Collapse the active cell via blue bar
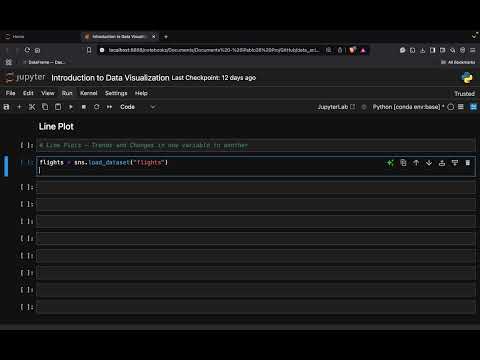This screenshot has height=360, width=480. tap(6, 166)
